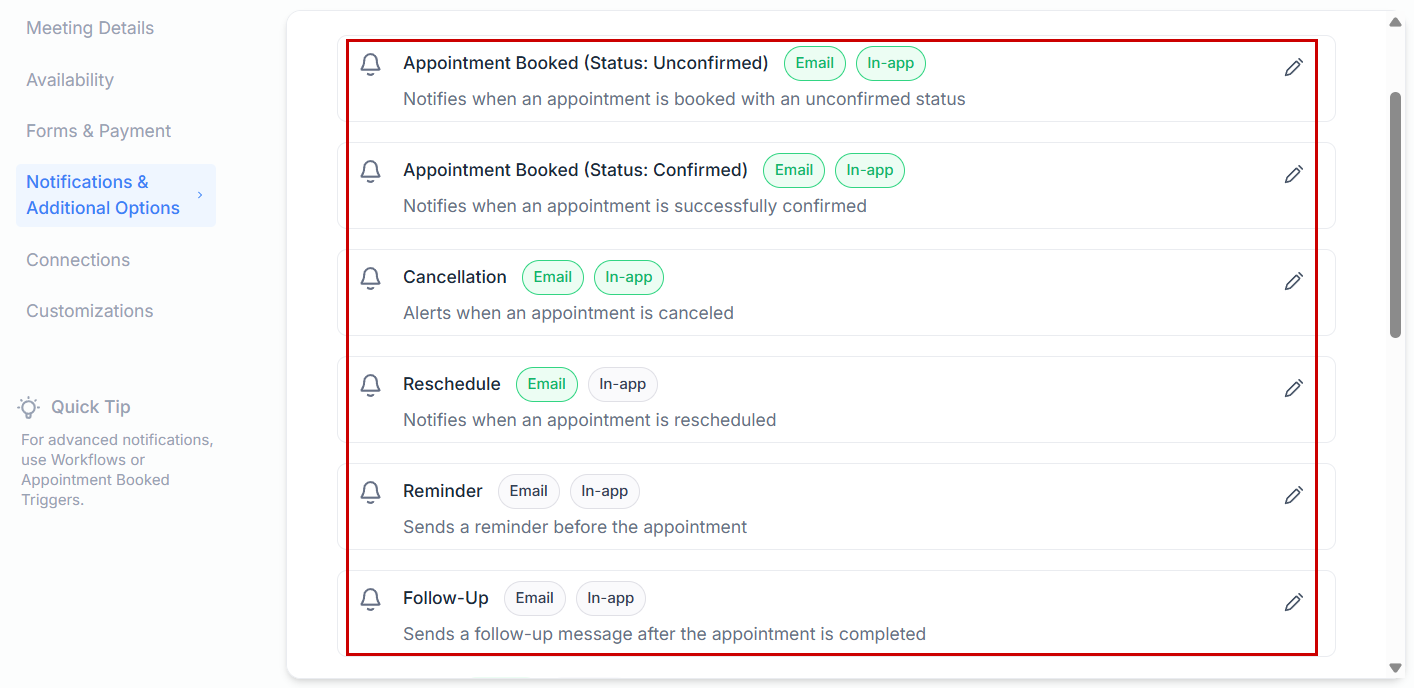The height and width of the screenshot is (688, 1414).
Task: Switch to the Customizations section
Action: click(90, 311)
